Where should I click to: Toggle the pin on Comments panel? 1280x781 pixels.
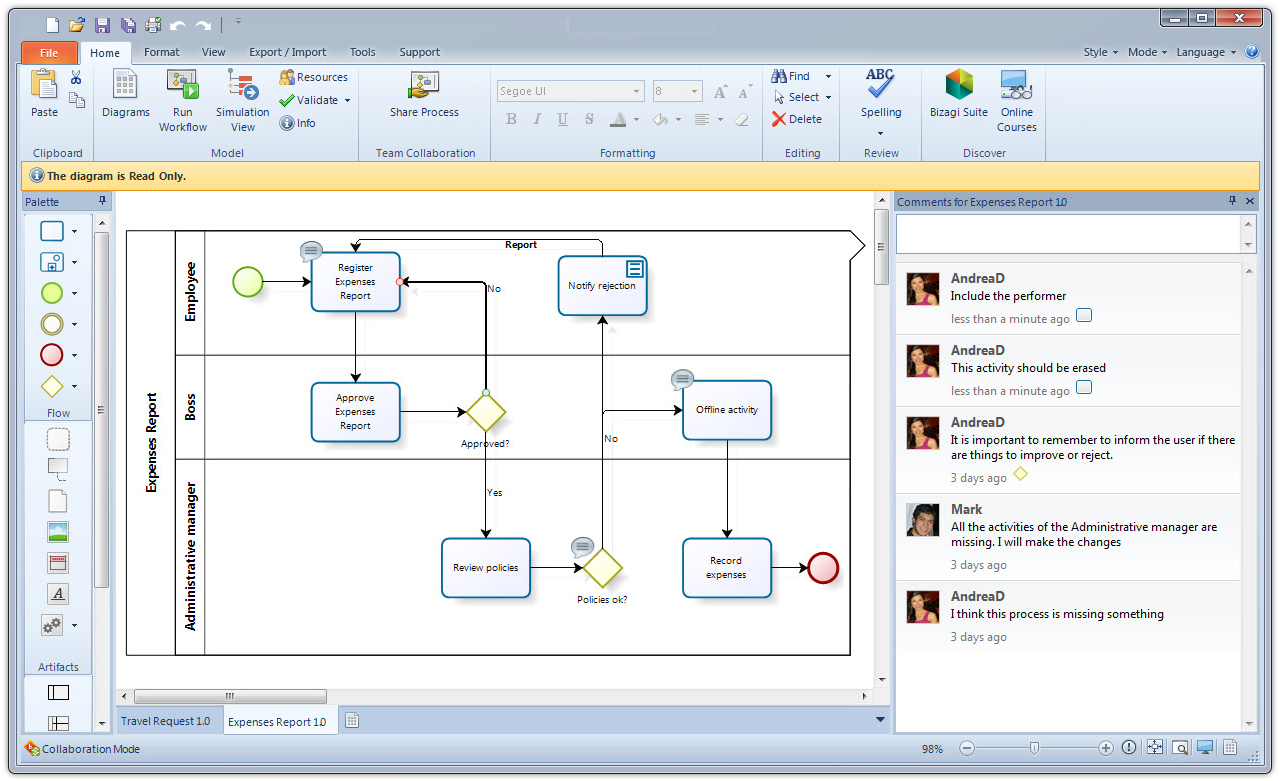(1232, 201)
